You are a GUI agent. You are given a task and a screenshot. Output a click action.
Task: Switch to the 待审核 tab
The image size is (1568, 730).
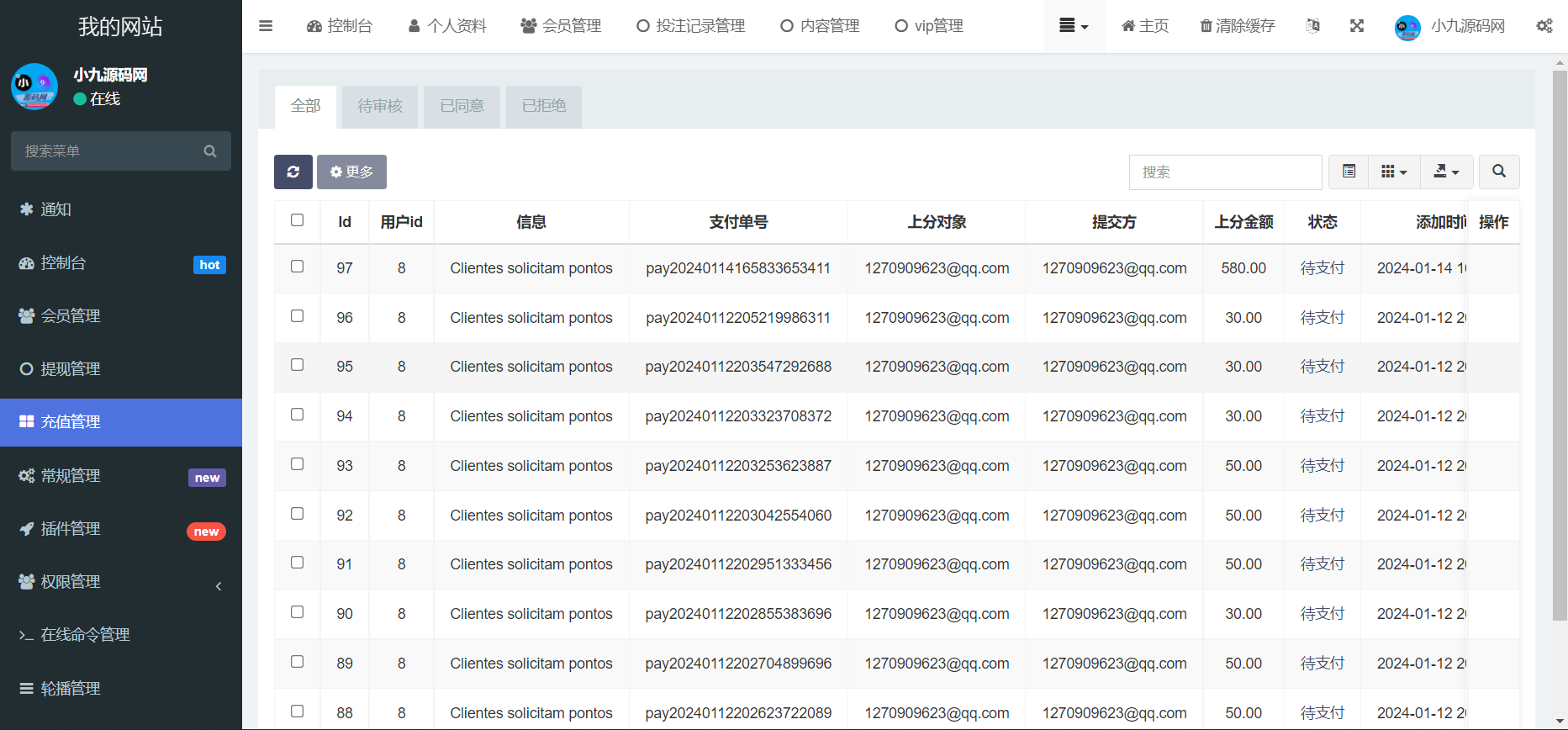coord(380,106)
